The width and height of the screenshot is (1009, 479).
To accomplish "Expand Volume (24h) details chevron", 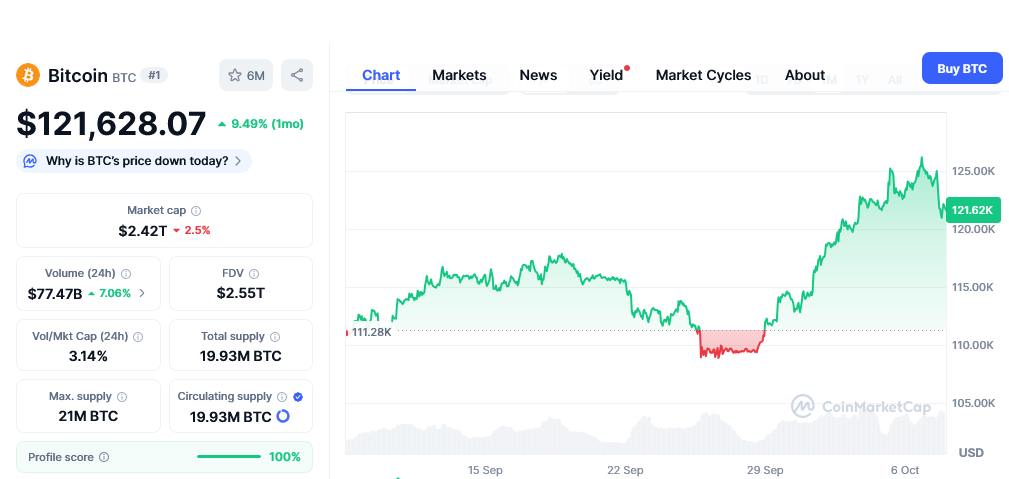I will tap(141, 293).
